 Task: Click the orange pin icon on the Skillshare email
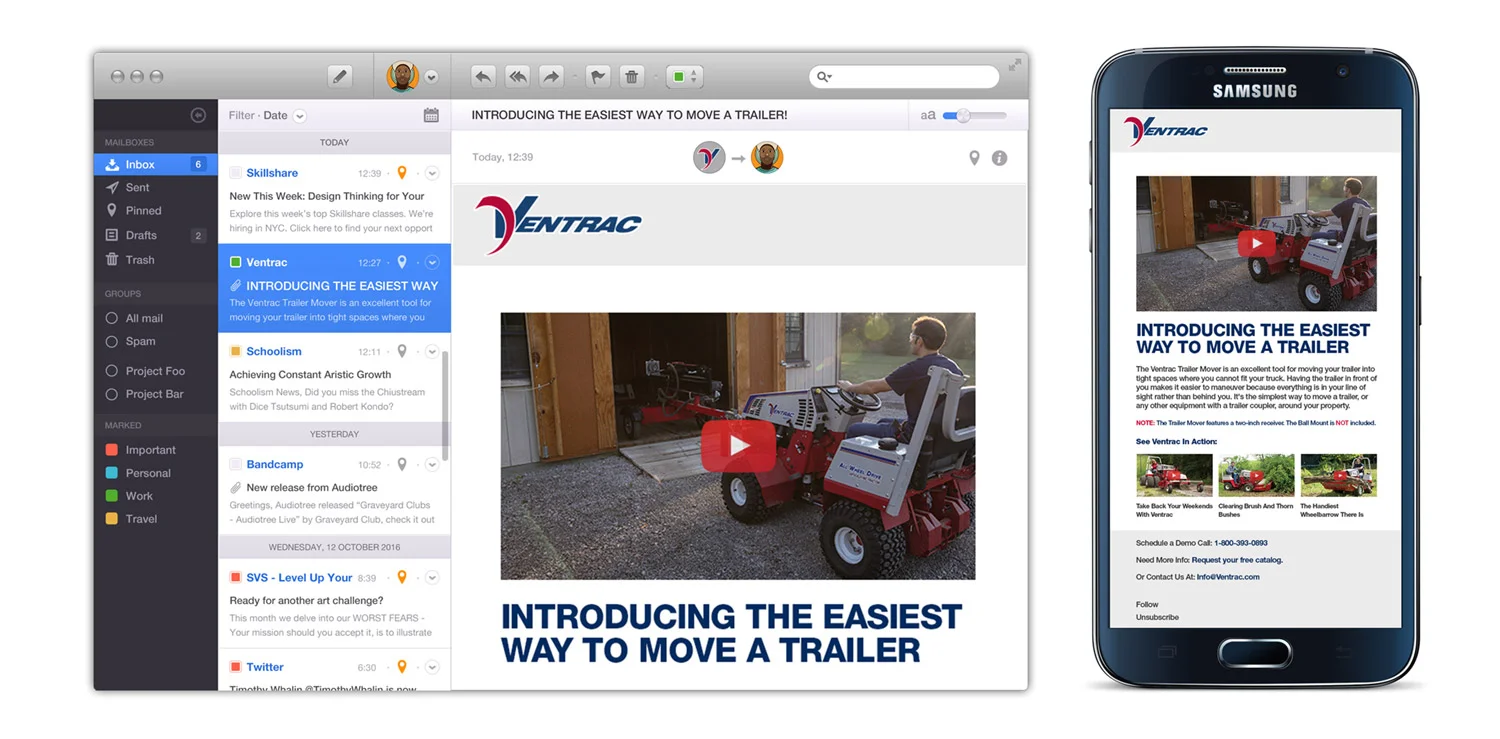point(402,173)
